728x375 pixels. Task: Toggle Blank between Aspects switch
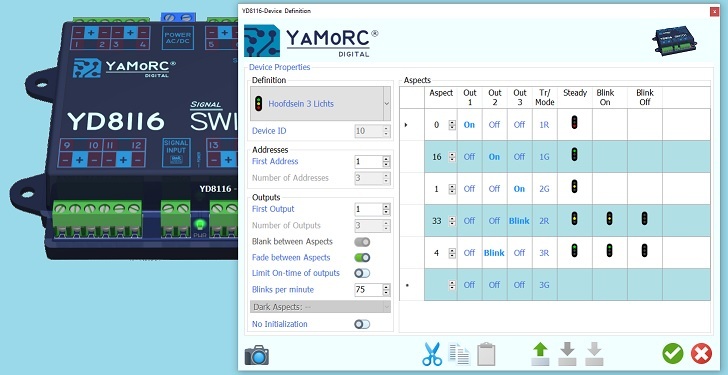362,242
